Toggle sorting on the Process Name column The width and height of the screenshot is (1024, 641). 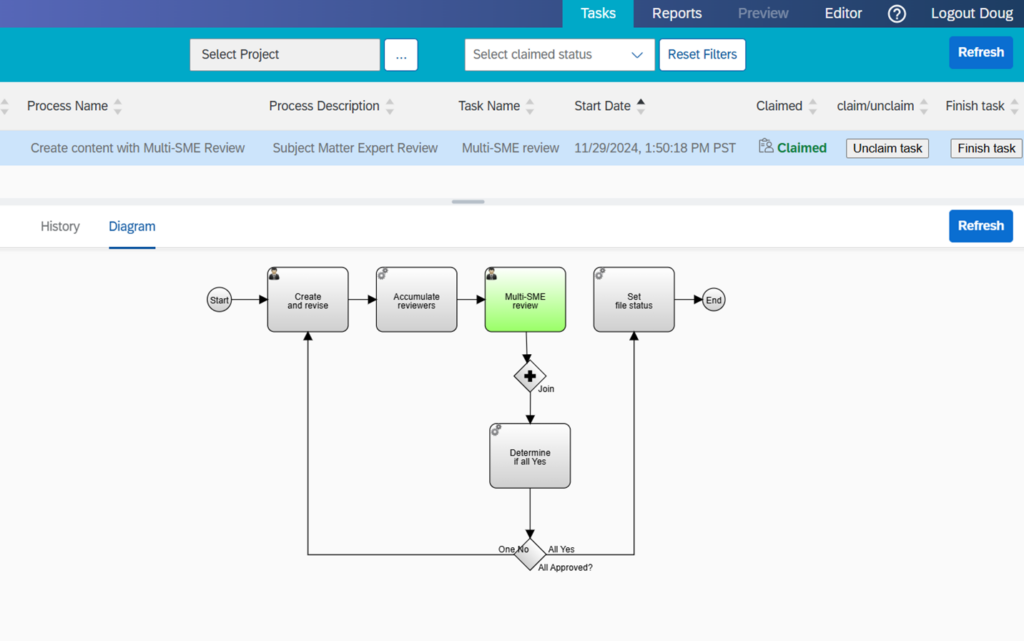116,106
